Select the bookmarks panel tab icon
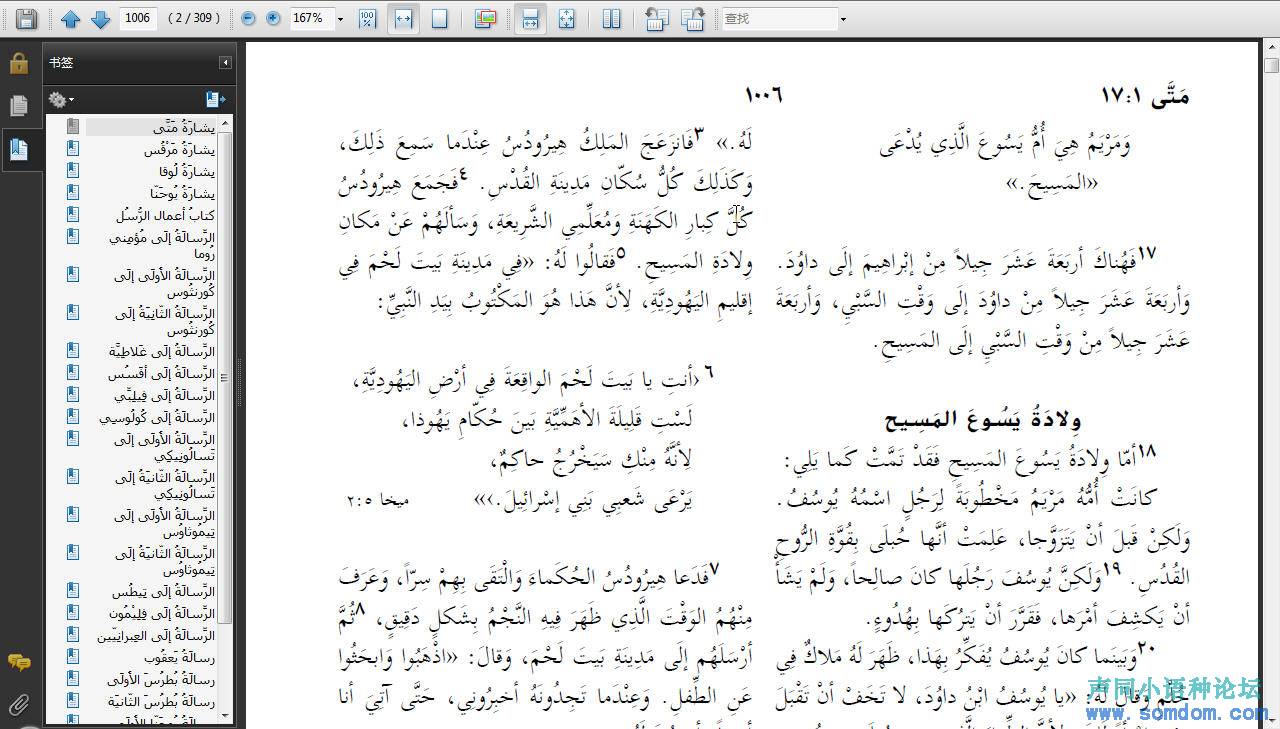1280x729 pixels. pyautogui.click(x=19, y=150)
